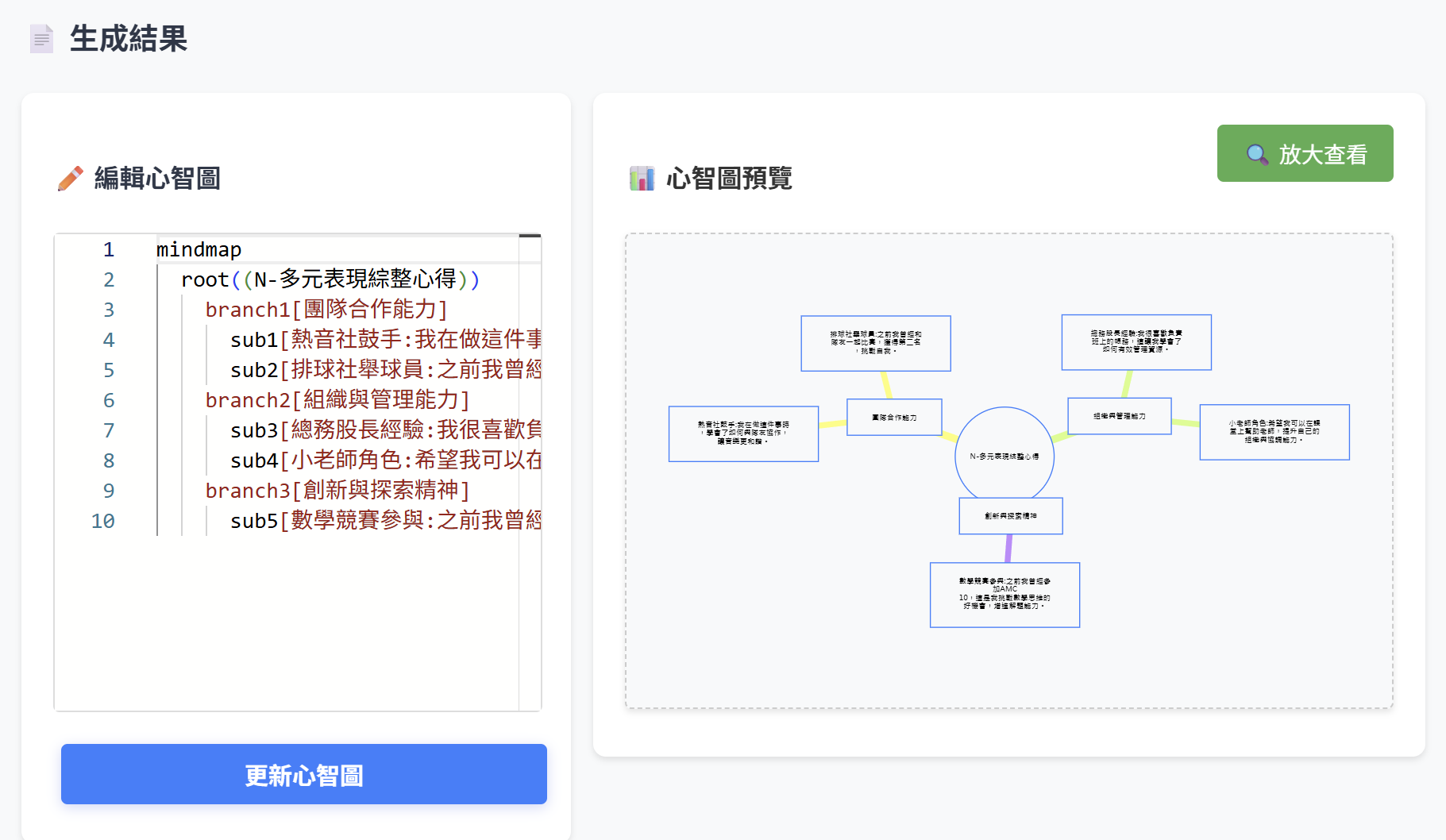Viewport: 1446px width, 840px height.
Task: Click line 3 branch1 團隊合作能力 code
Action: tap(326, 310)
